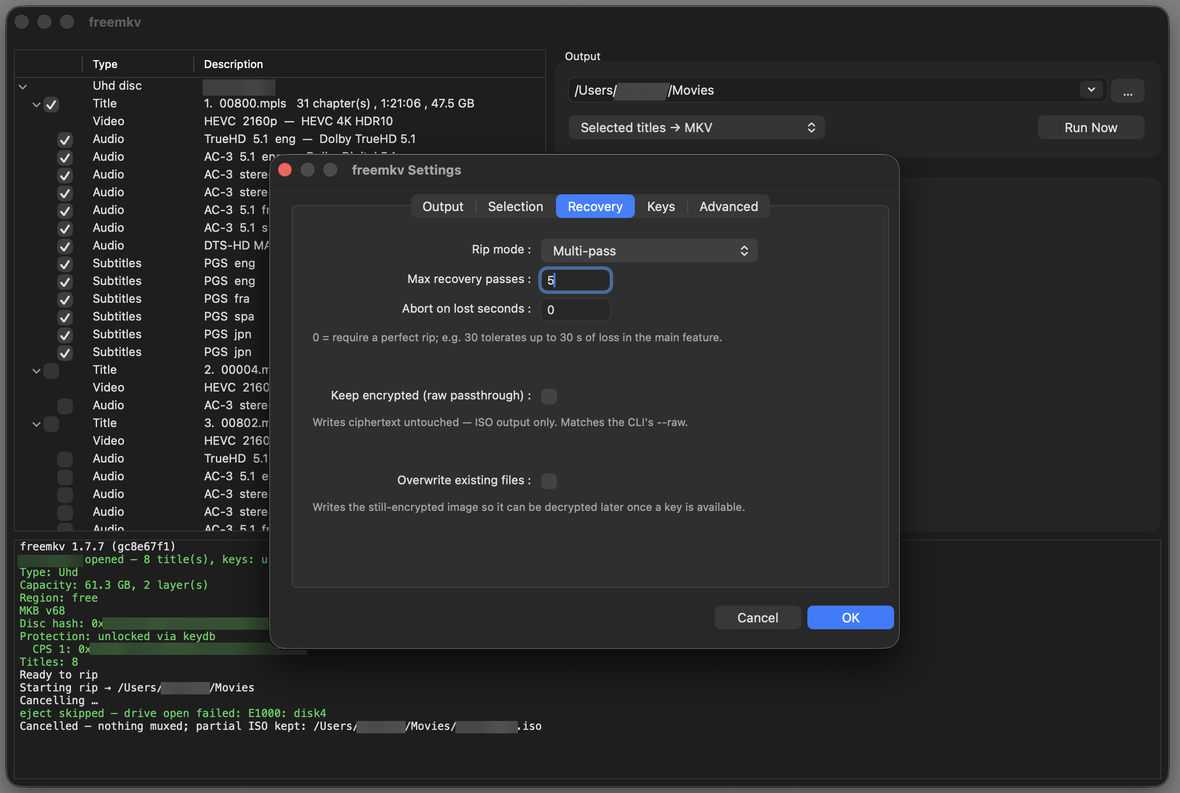Open the Advanced settings tab
1180x793 pixels.
point(728,206)
